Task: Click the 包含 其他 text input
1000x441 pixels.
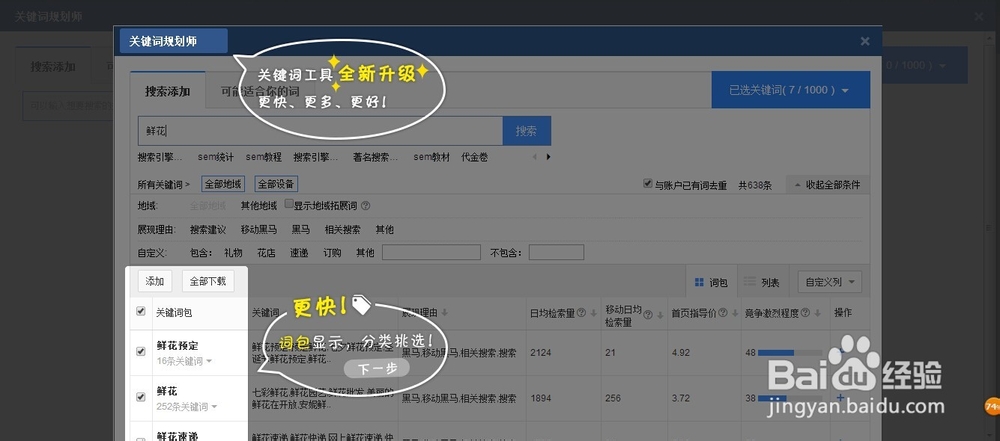Action: pos(431,253)
